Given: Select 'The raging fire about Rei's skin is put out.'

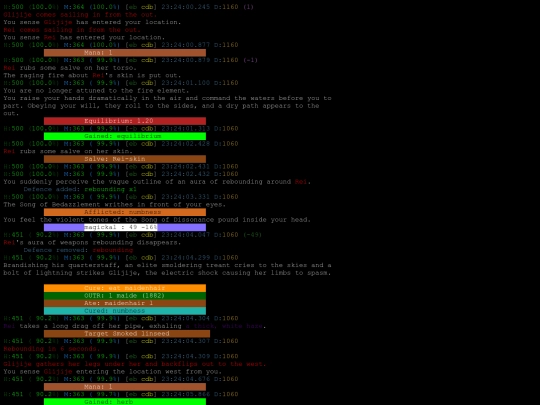Looking at the screenshot, I should tap(92, 75).
